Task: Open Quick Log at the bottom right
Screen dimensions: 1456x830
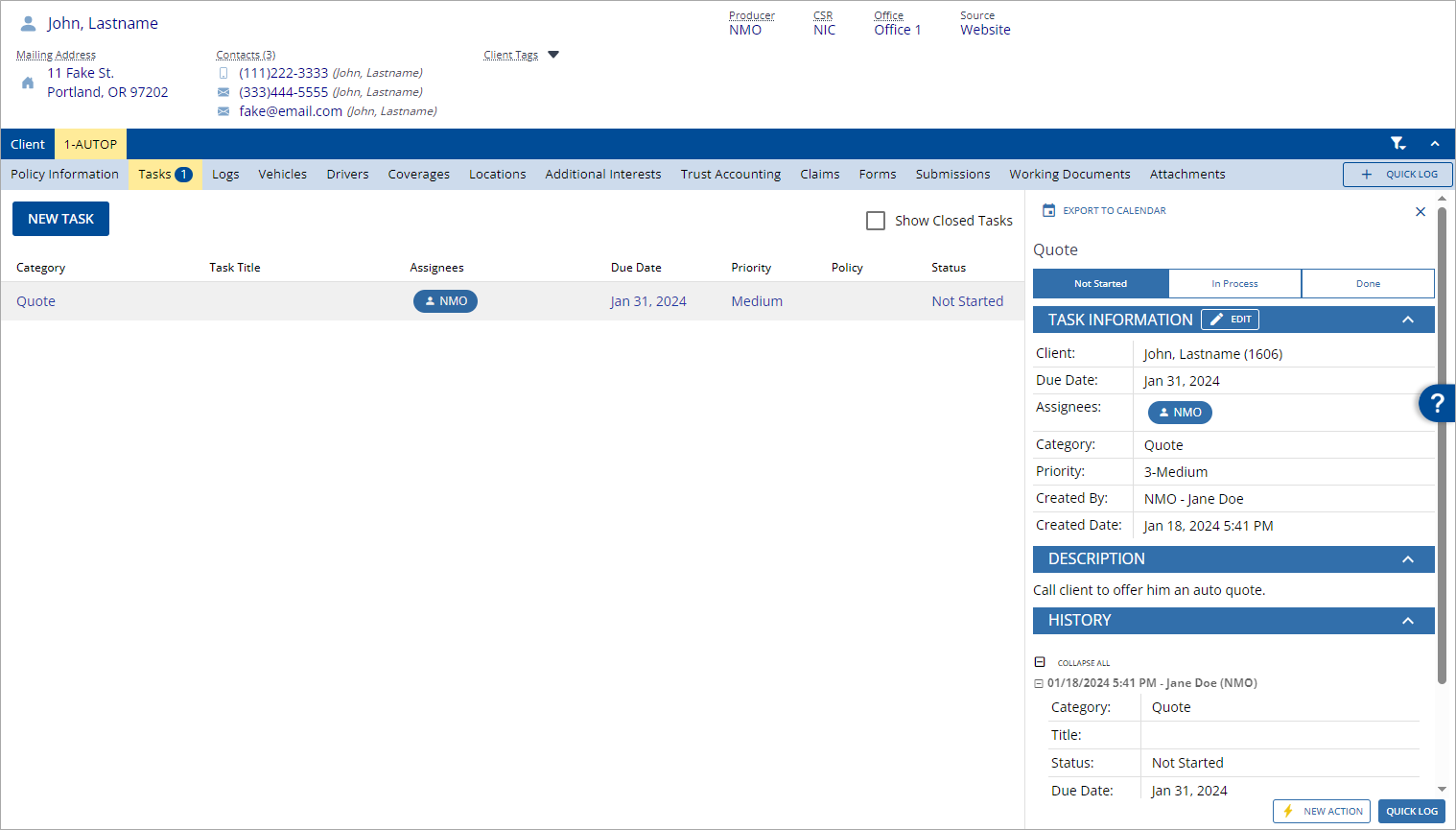Action: point(1411,811)
